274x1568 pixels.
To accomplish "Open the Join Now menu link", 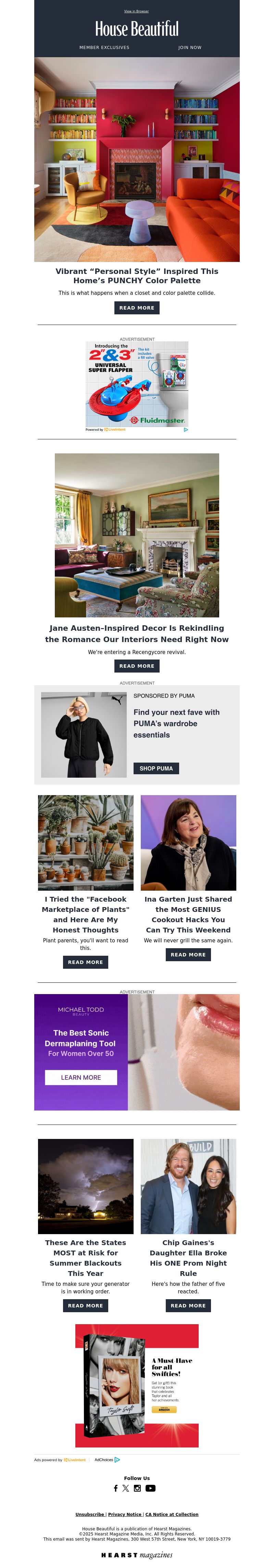I will [190, 48].
